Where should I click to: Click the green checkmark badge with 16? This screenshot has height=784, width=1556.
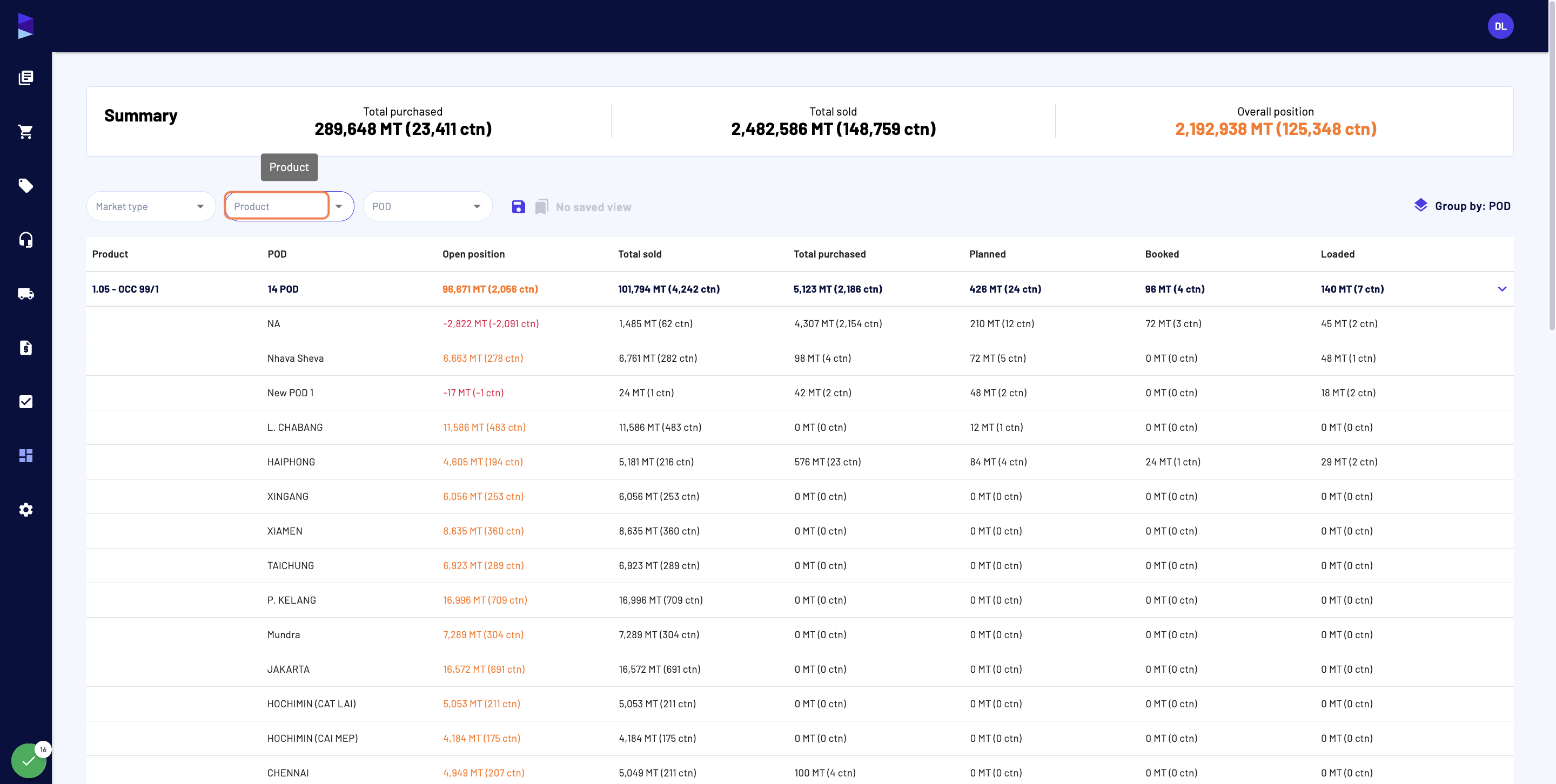click(x=29, y=760)
